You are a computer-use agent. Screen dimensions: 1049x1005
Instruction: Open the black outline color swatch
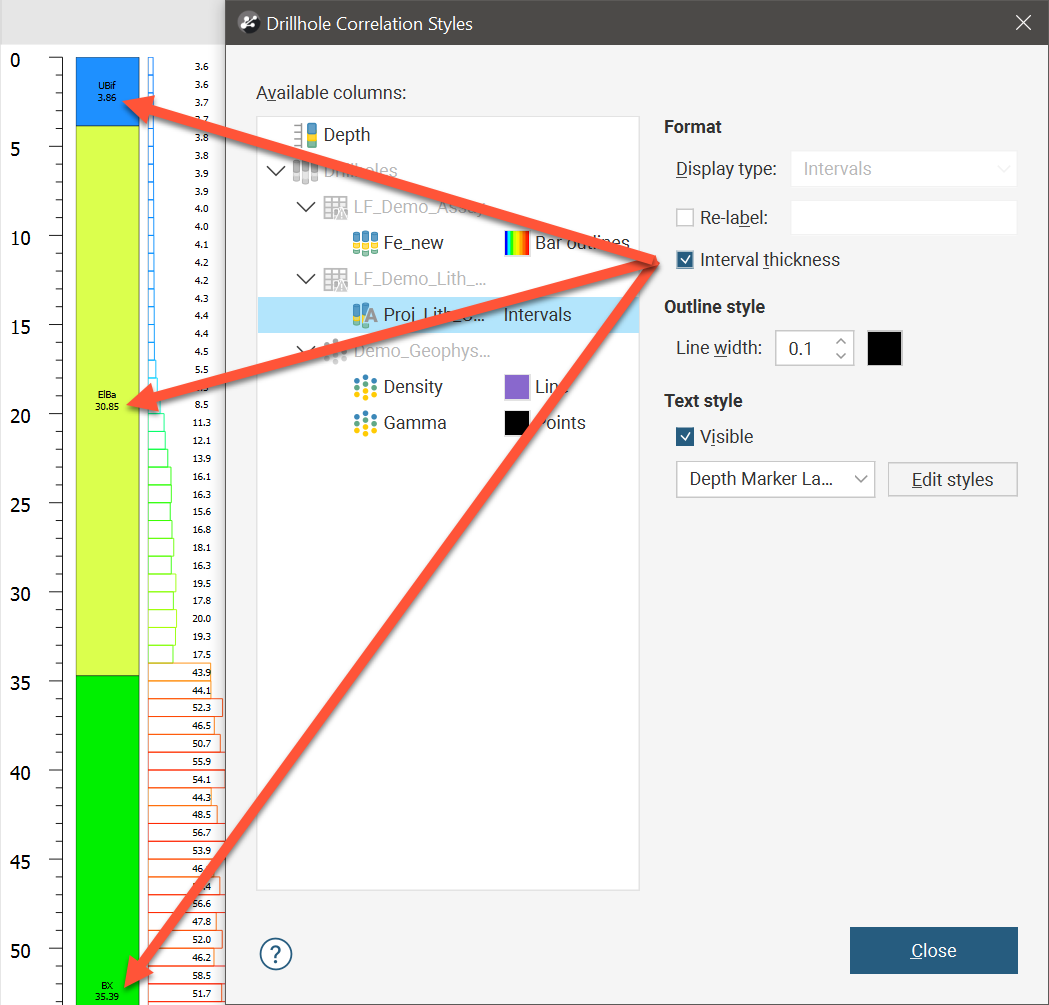(x=885, y=348)
